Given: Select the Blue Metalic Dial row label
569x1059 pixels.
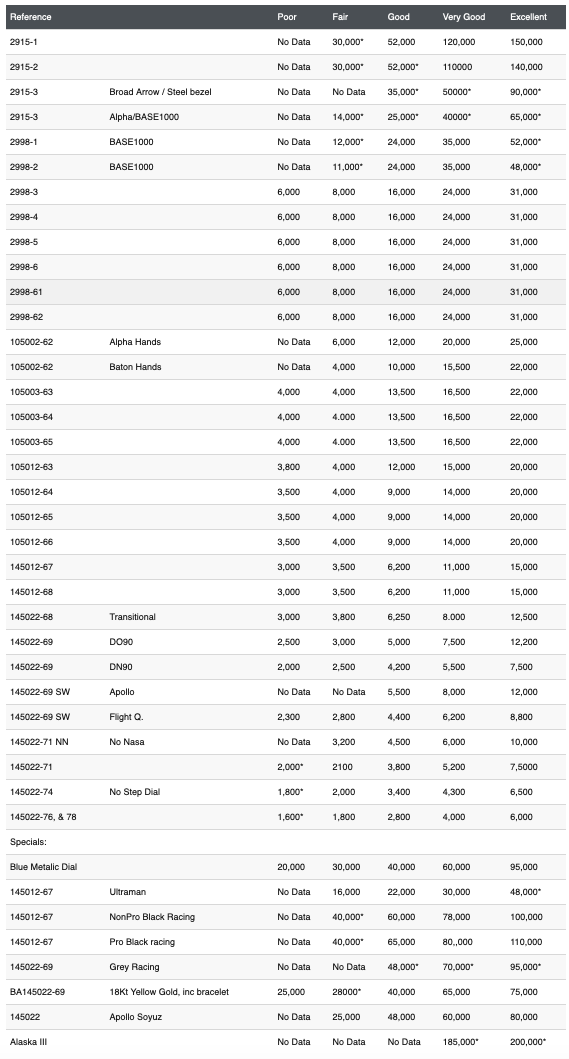Looking at the screenshot, I should 43,867.
